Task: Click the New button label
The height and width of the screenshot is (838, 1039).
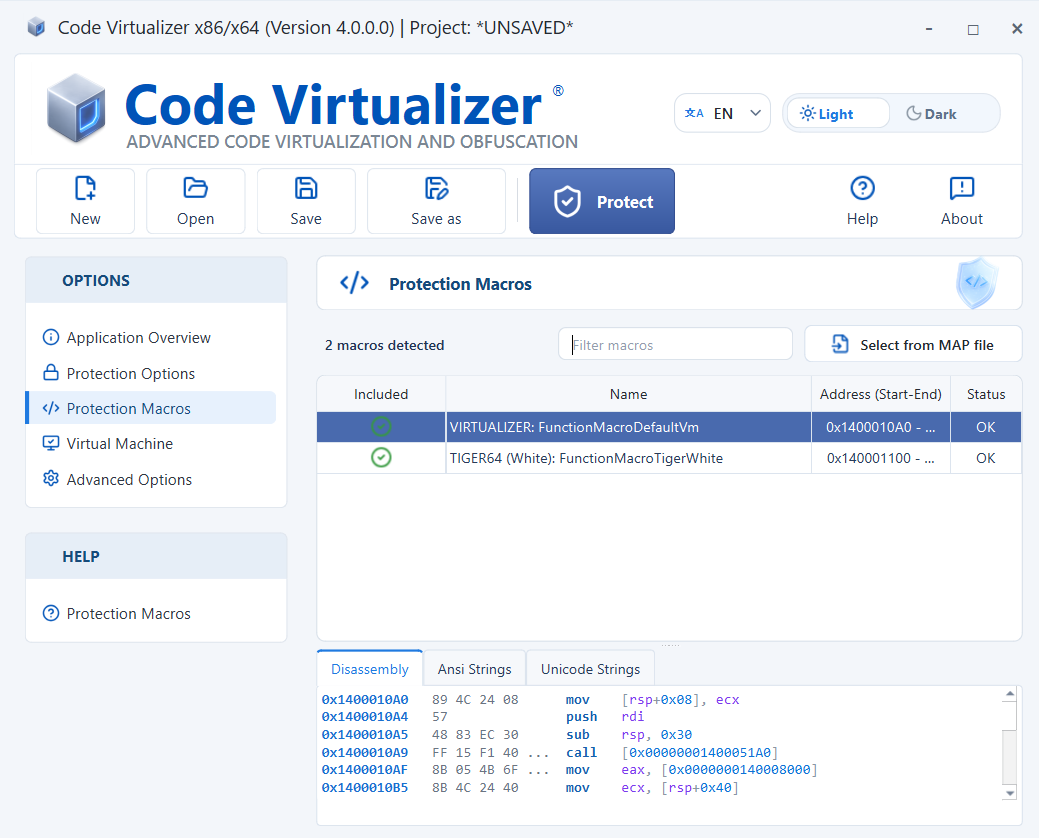Action: tap(85, 219)
